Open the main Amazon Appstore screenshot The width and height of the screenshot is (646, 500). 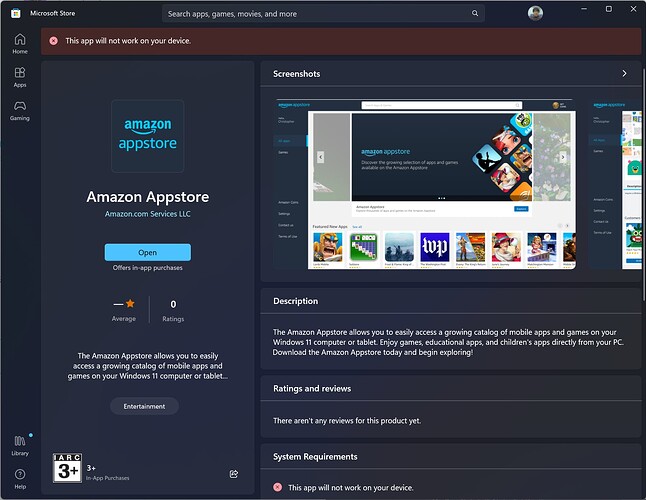pyautogui.click(x=425, y=184)
